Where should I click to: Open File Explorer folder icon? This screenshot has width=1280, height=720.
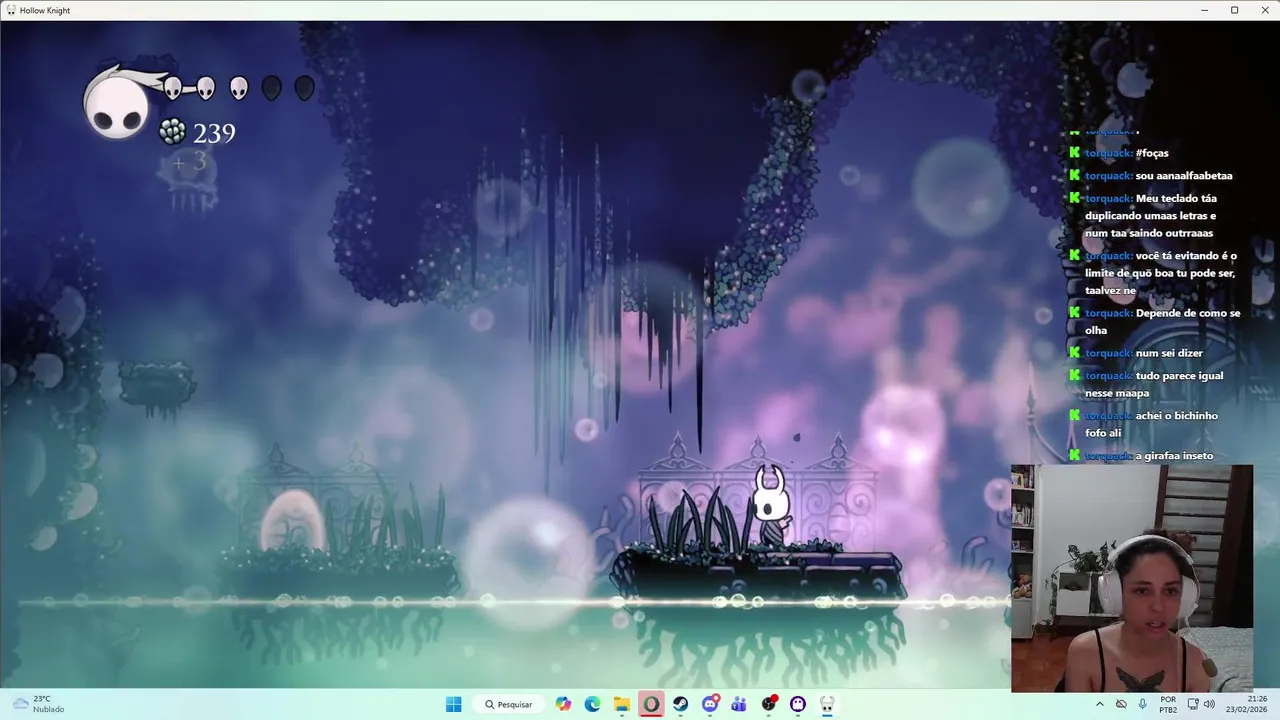tap(621, 704)
